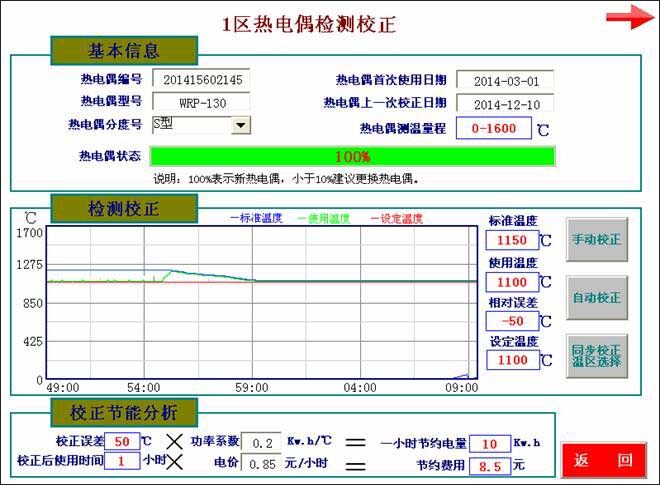660x485 pixels.
Task: Click the 热电偶测温量程 0-1600 field
Action: 493,129
